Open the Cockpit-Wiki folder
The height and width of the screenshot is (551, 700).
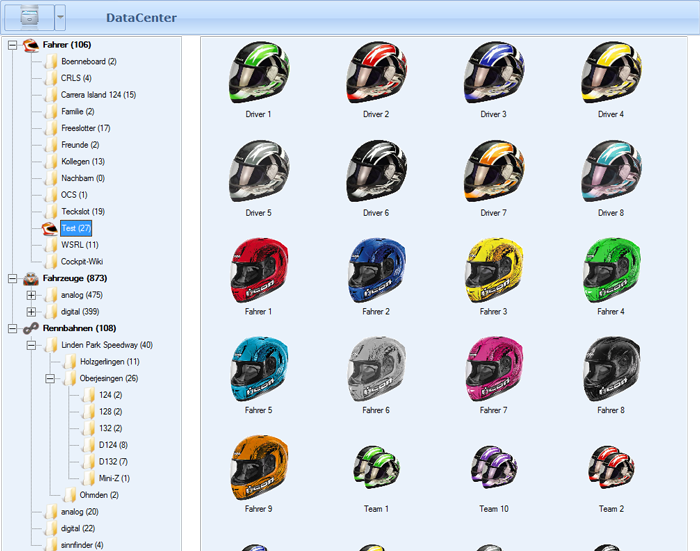pyautogui.click(x=82, y=262)
